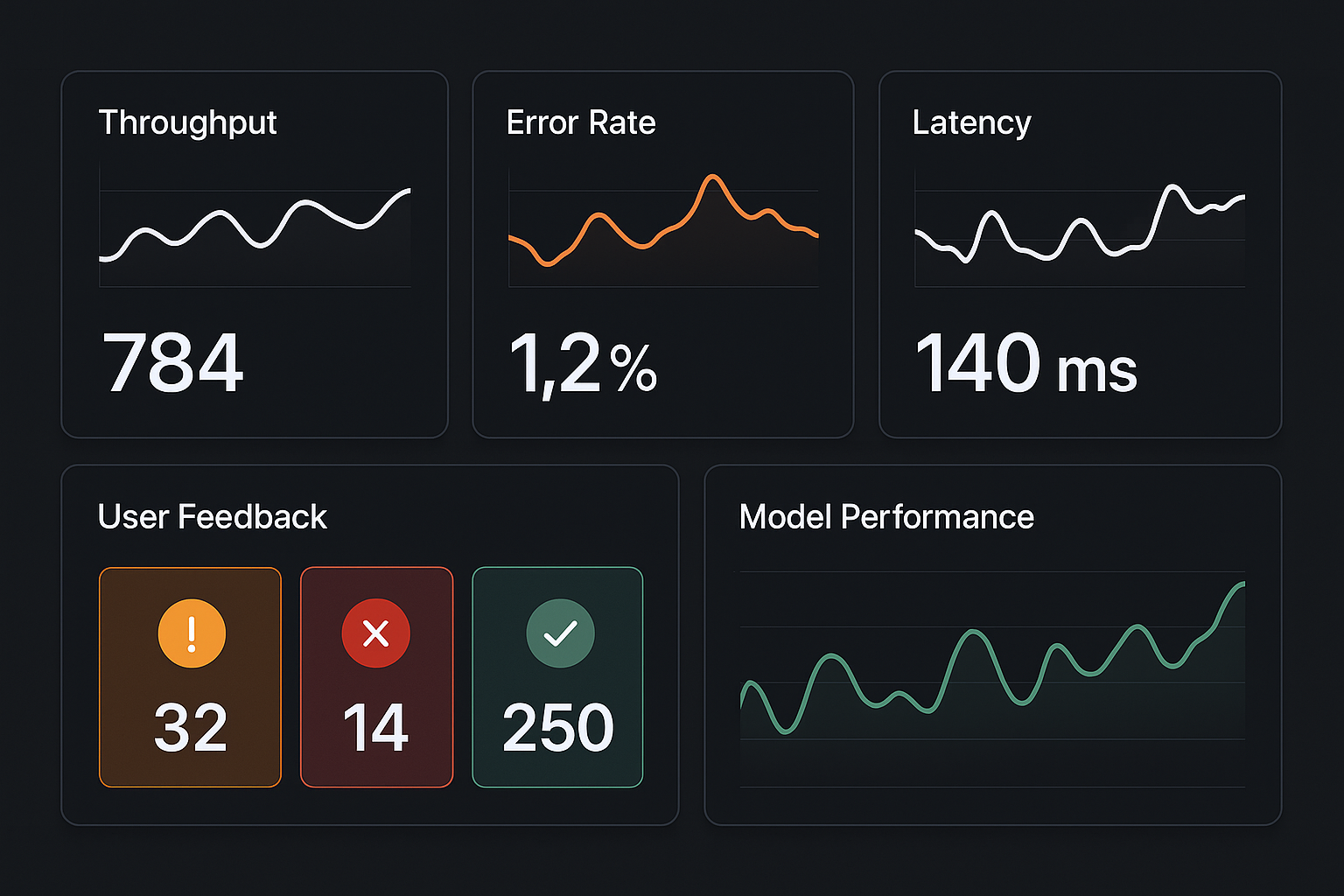Select the red feedback tile showing 14
Viewport: 1344px width, 896px height.
[x=377, y=677]
